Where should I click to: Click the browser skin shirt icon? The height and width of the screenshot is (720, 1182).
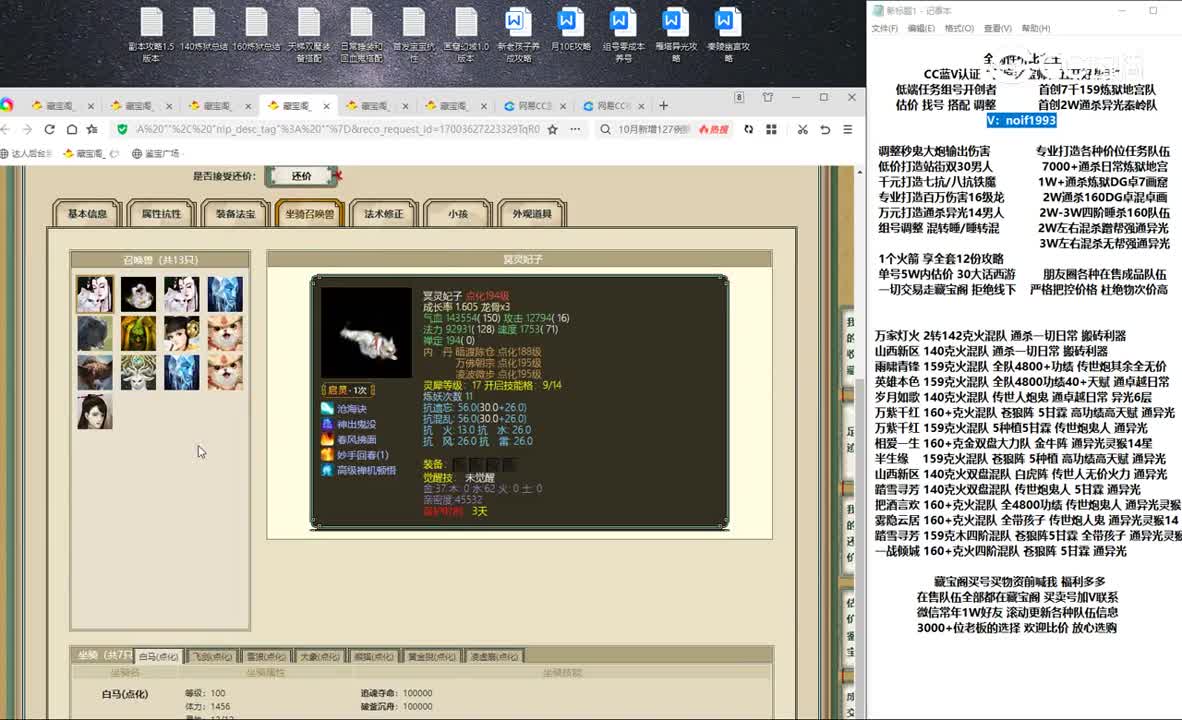tap(767, 97)
